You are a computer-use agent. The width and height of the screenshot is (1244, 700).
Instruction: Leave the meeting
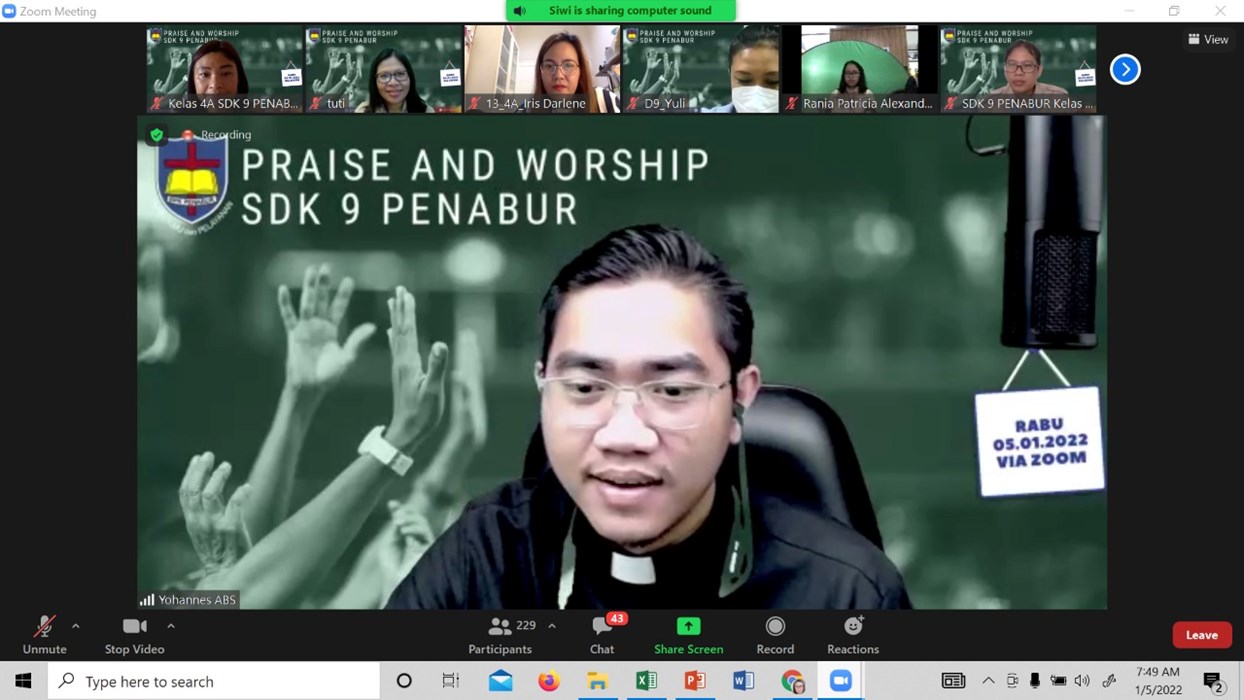pos(1201,635)
